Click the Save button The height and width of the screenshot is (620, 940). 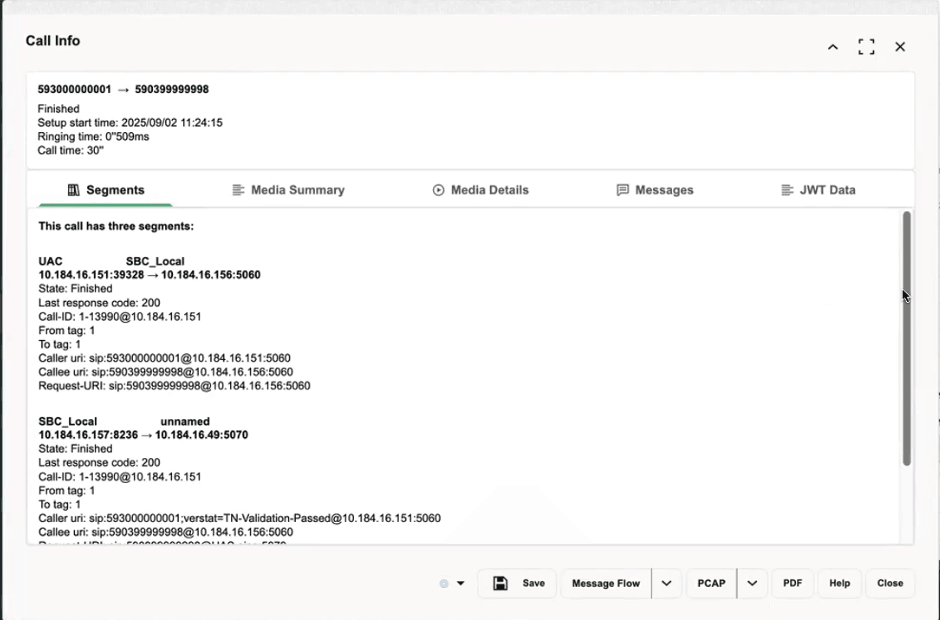(x=517, y=583)
